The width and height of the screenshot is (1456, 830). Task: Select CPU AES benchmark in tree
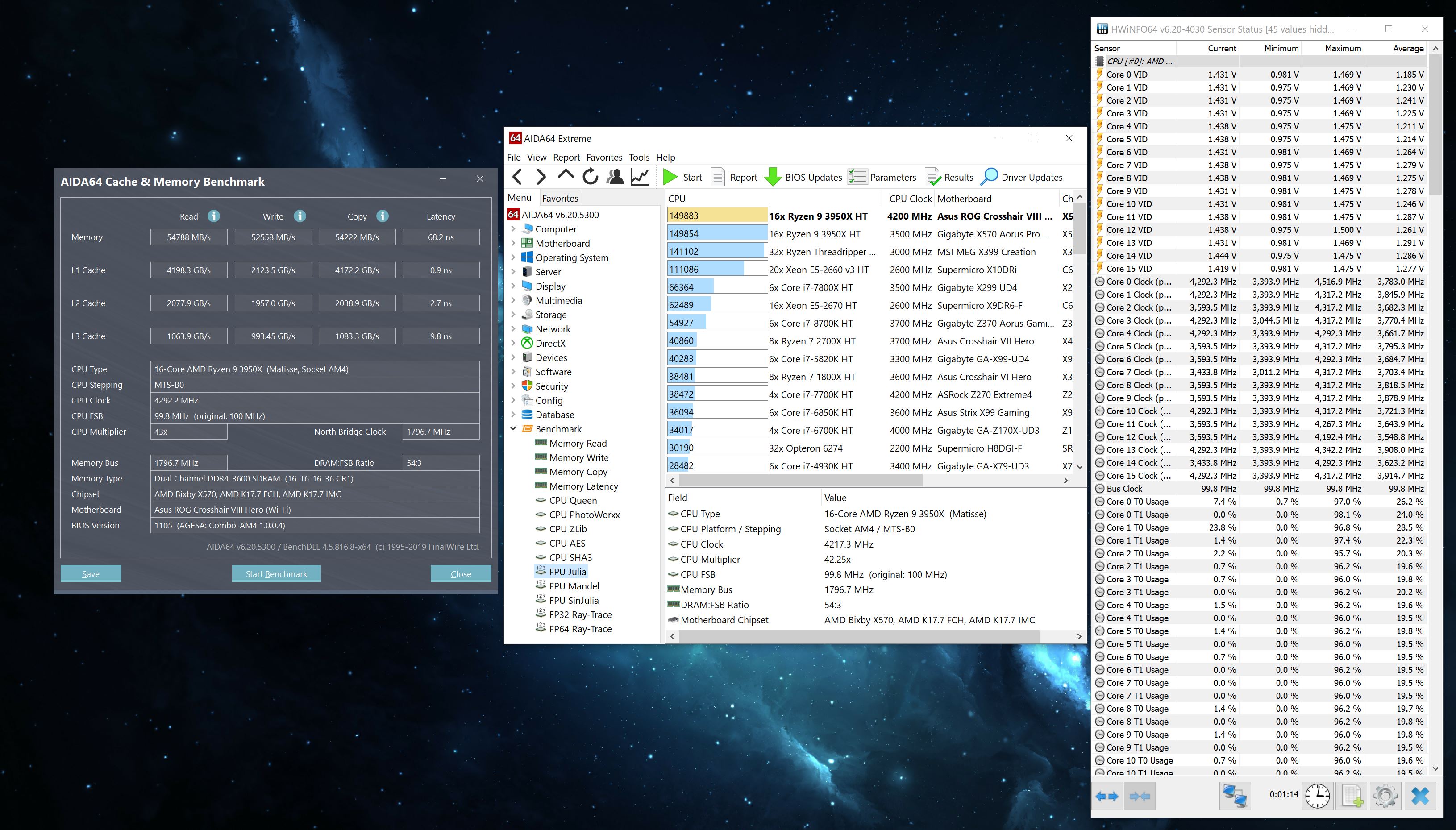[567, 543]
